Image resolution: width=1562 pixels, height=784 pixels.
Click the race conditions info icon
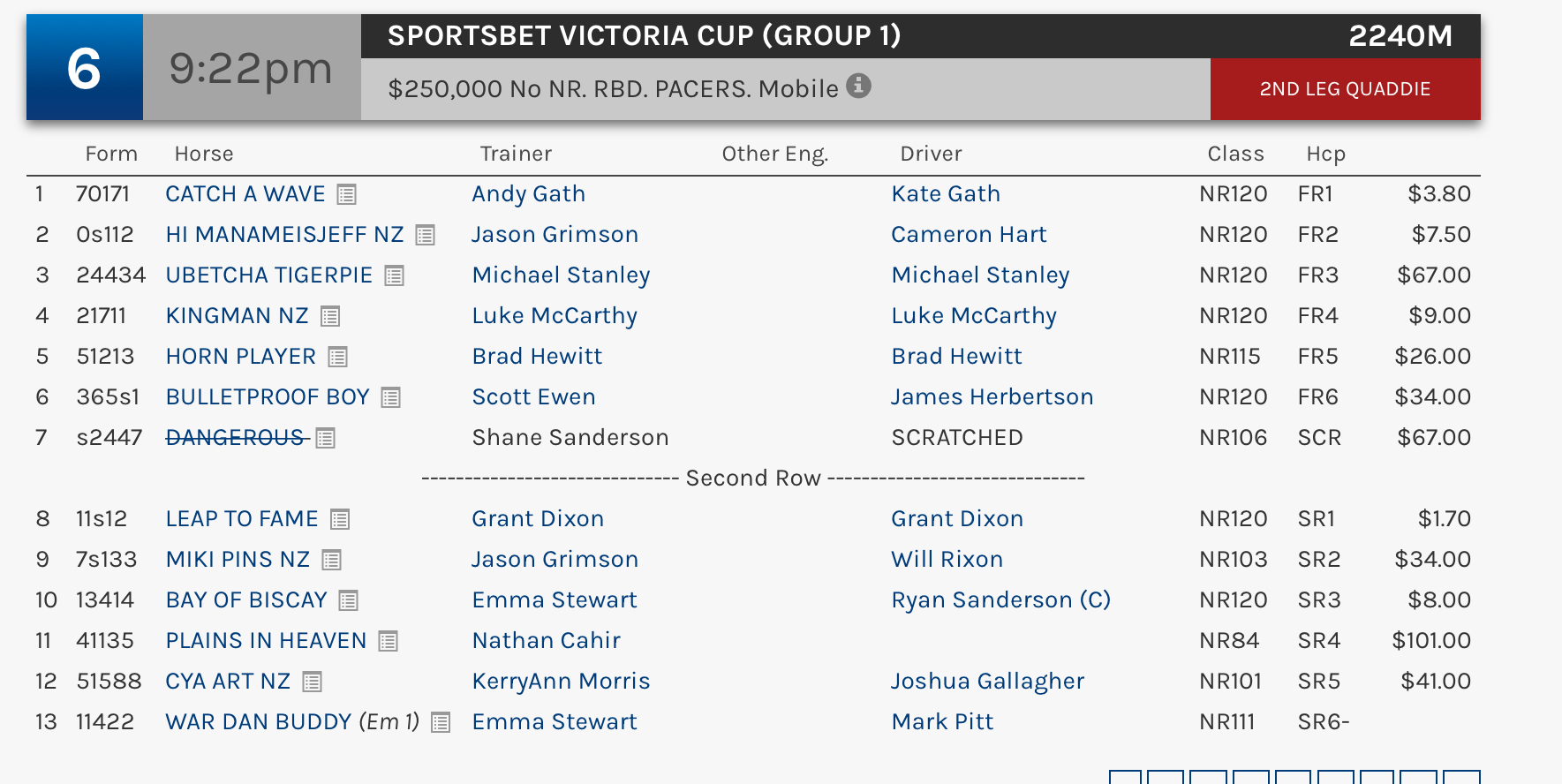coord(858,86)
